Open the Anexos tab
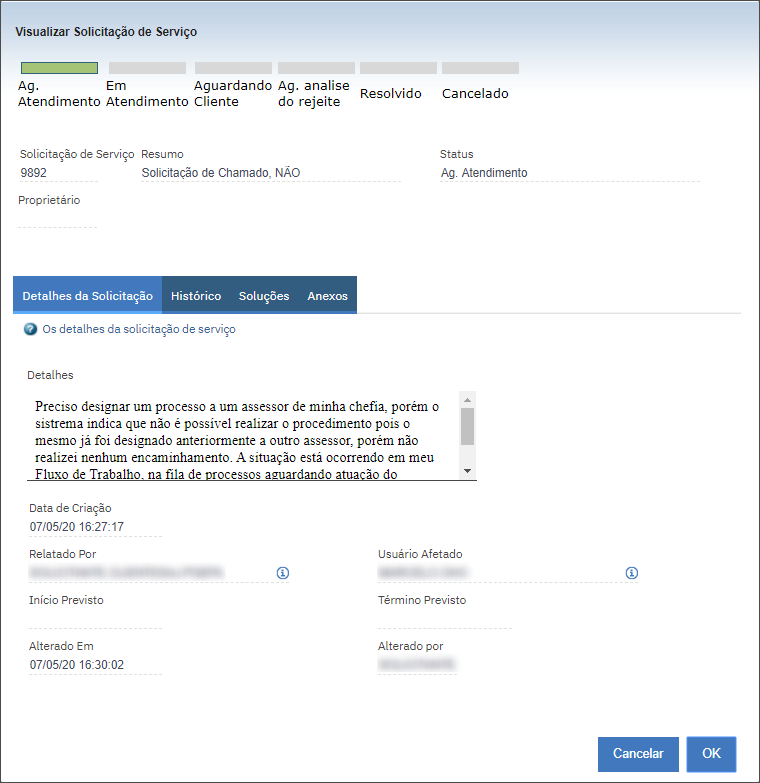Image resolution: width=760 pixels, height=783 pixels. (x=328, y=296)
